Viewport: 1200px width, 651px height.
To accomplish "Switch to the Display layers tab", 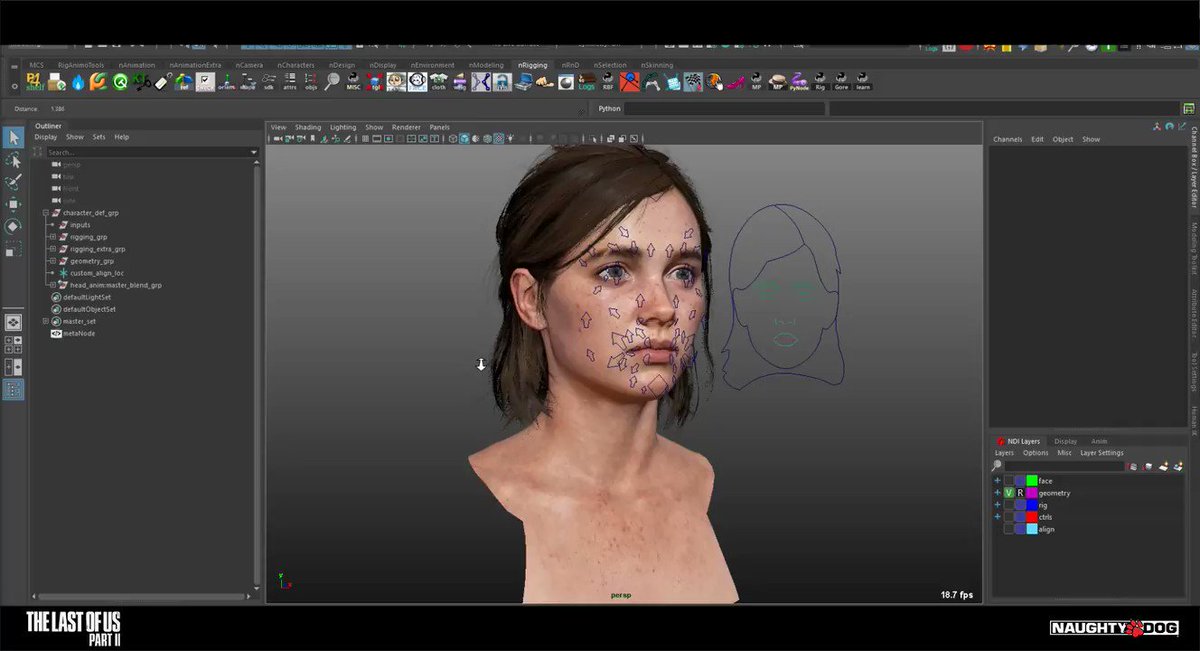I will click(1066, 441).
